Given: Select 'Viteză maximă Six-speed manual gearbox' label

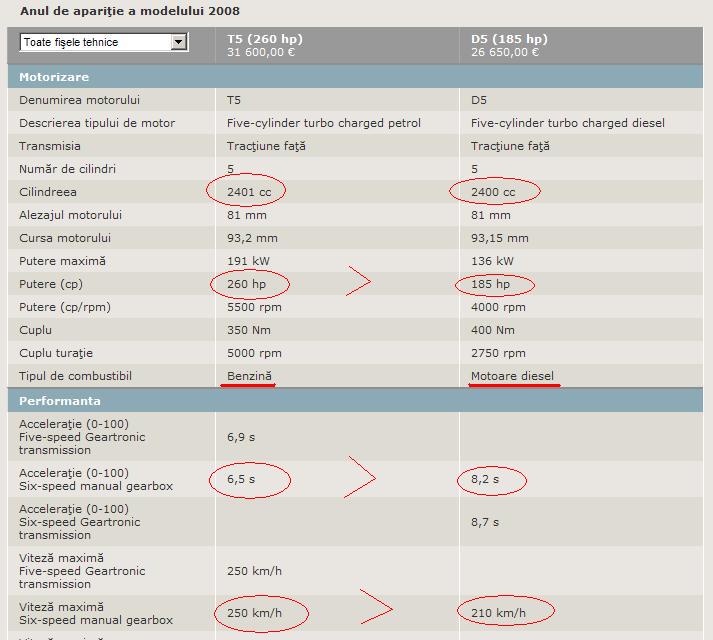Looking at the screenshot, I should [x=96, y=614].
